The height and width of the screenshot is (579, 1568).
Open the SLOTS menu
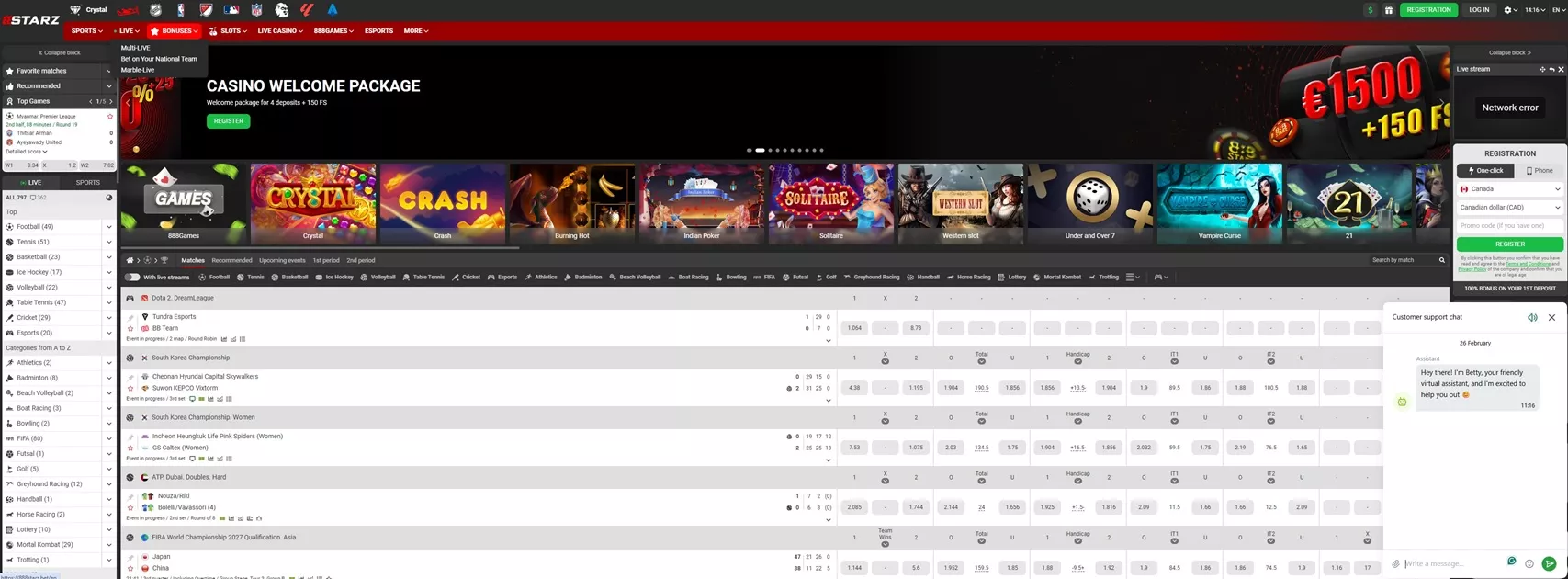pyautogui.click(x=230, y=30)
